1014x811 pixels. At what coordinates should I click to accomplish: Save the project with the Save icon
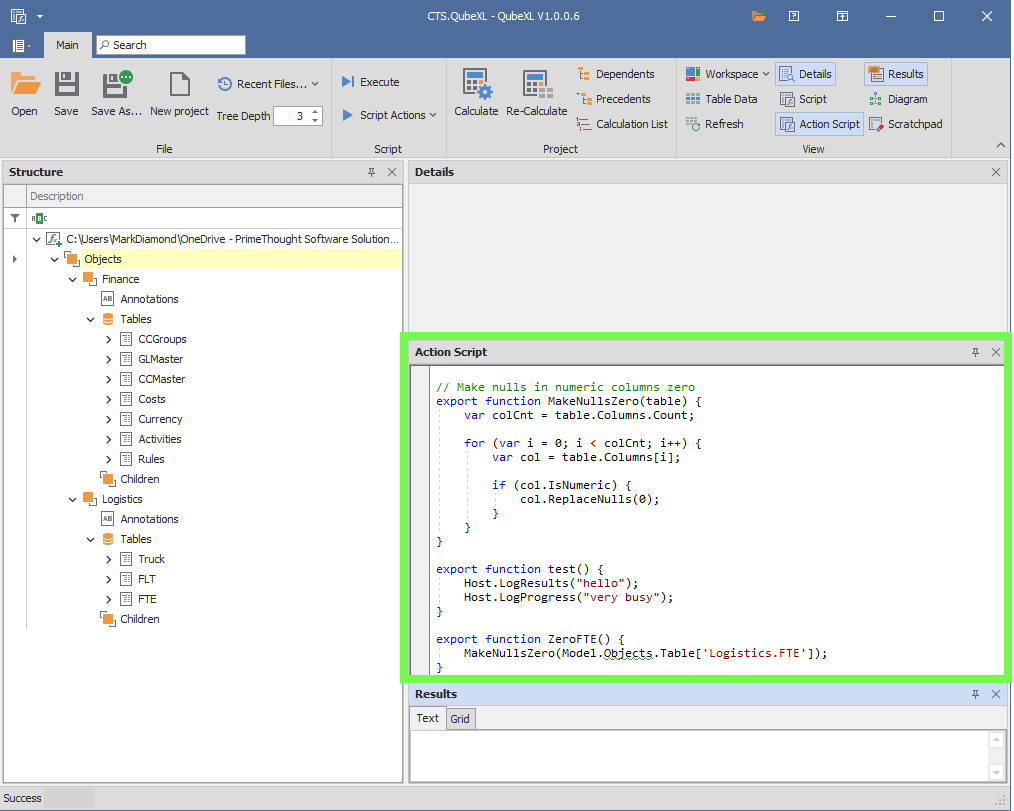point(66,93)
